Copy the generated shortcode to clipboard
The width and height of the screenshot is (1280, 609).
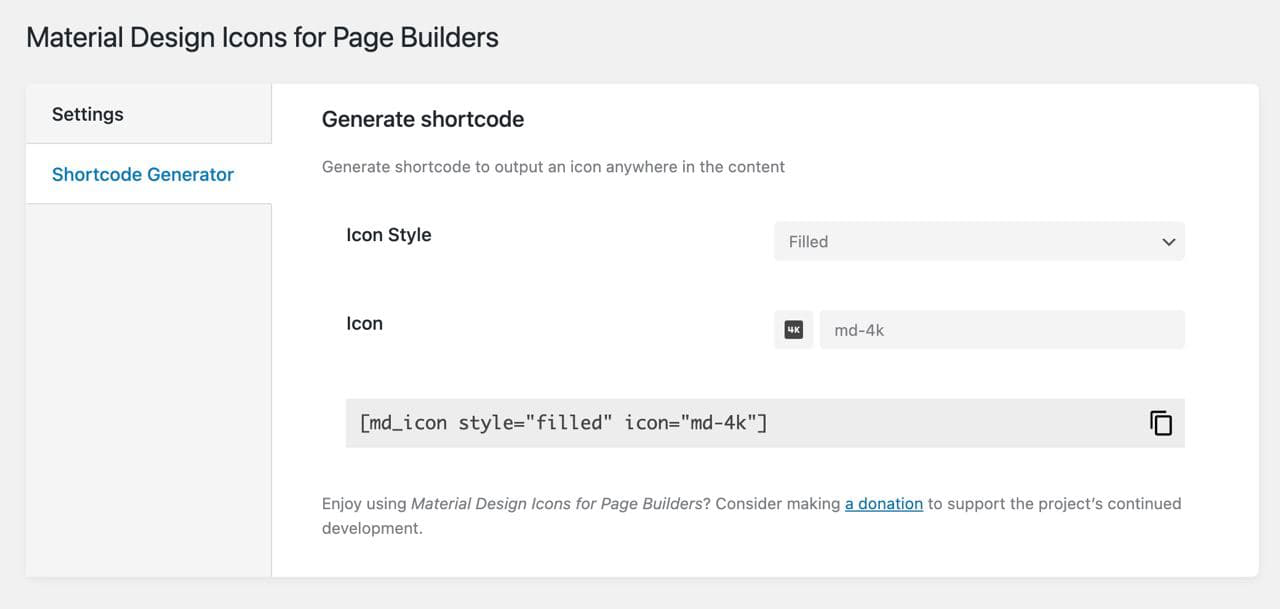click(1160, 423)
